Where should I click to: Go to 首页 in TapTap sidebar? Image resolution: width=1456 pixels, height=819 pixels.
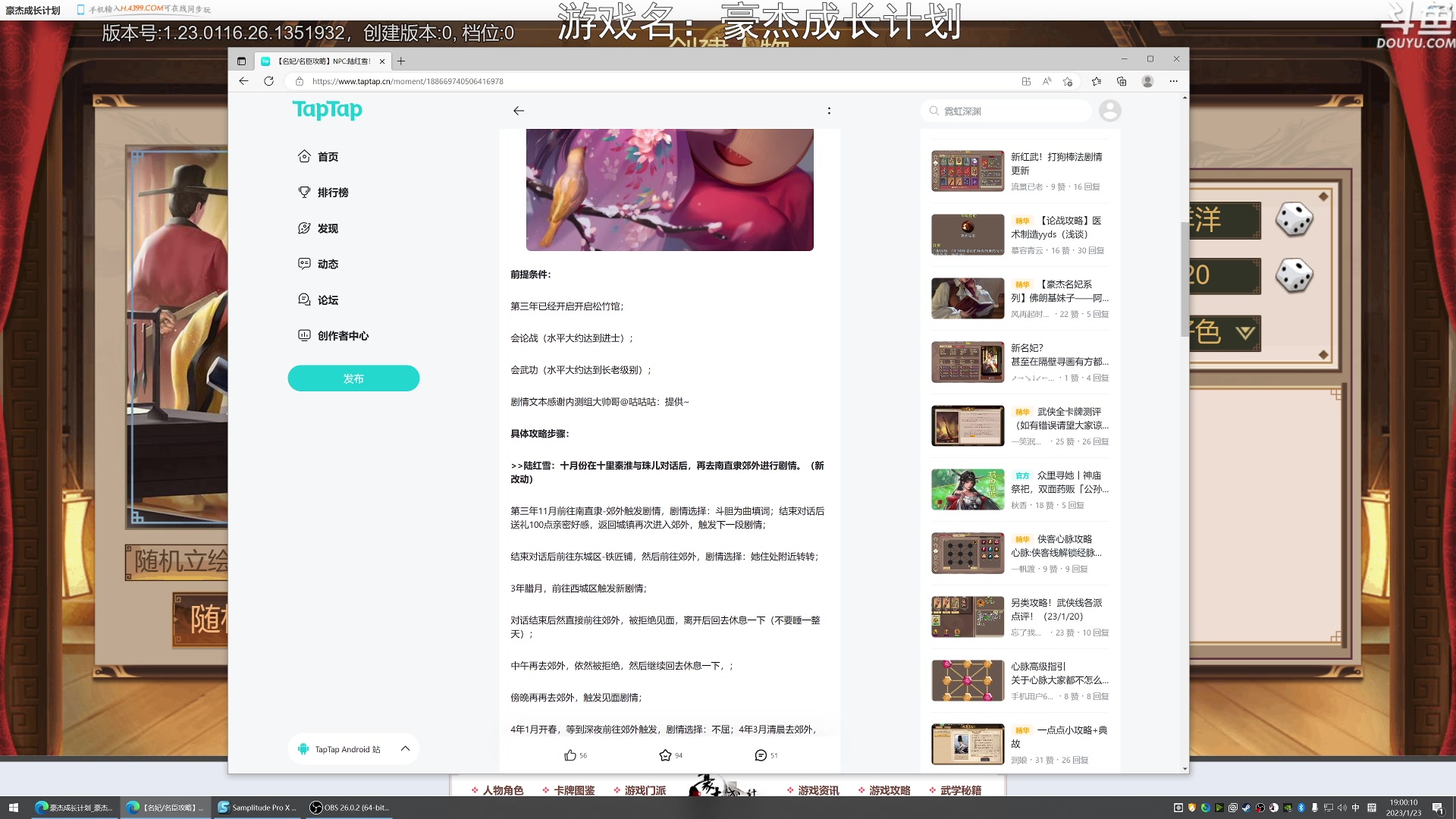pos(318,156)
